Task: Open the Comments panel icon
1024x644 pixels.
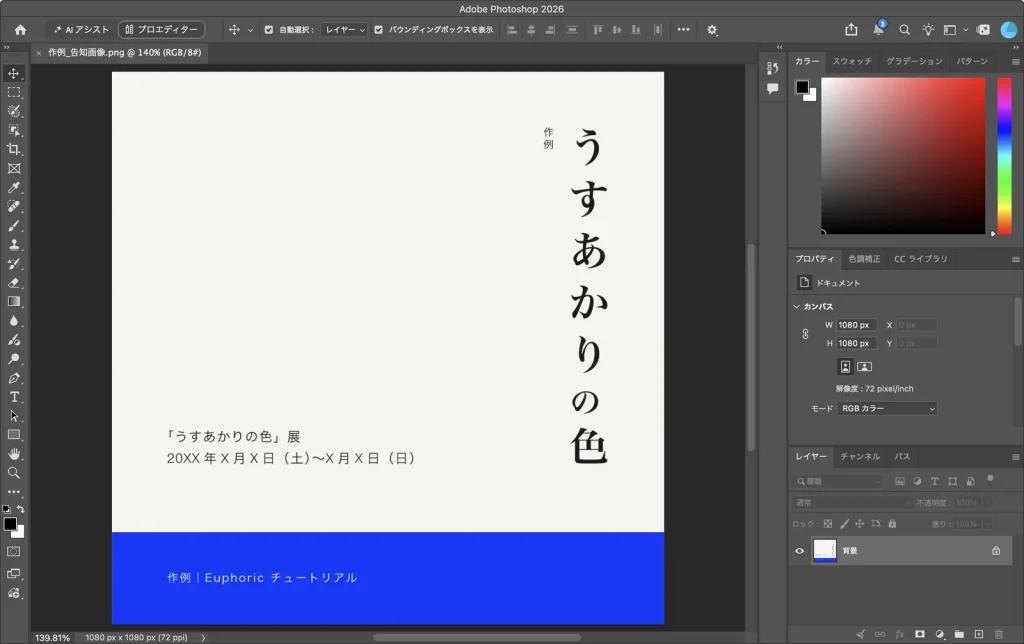Action: [773, 89]
